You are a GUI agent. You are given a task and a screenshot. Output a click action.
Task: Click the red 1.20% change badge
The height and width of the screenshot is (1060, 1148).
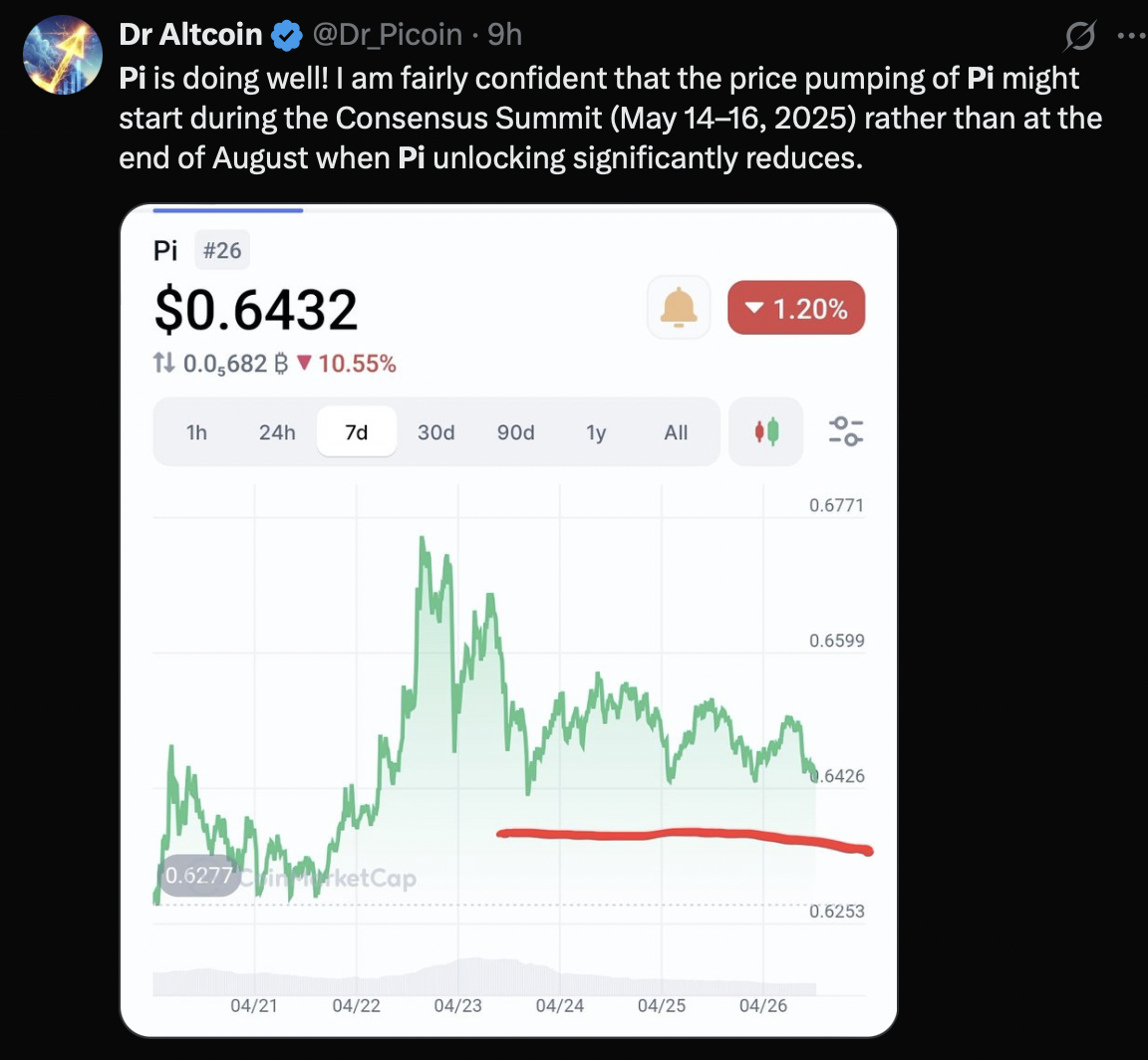(x=796, y=309)
